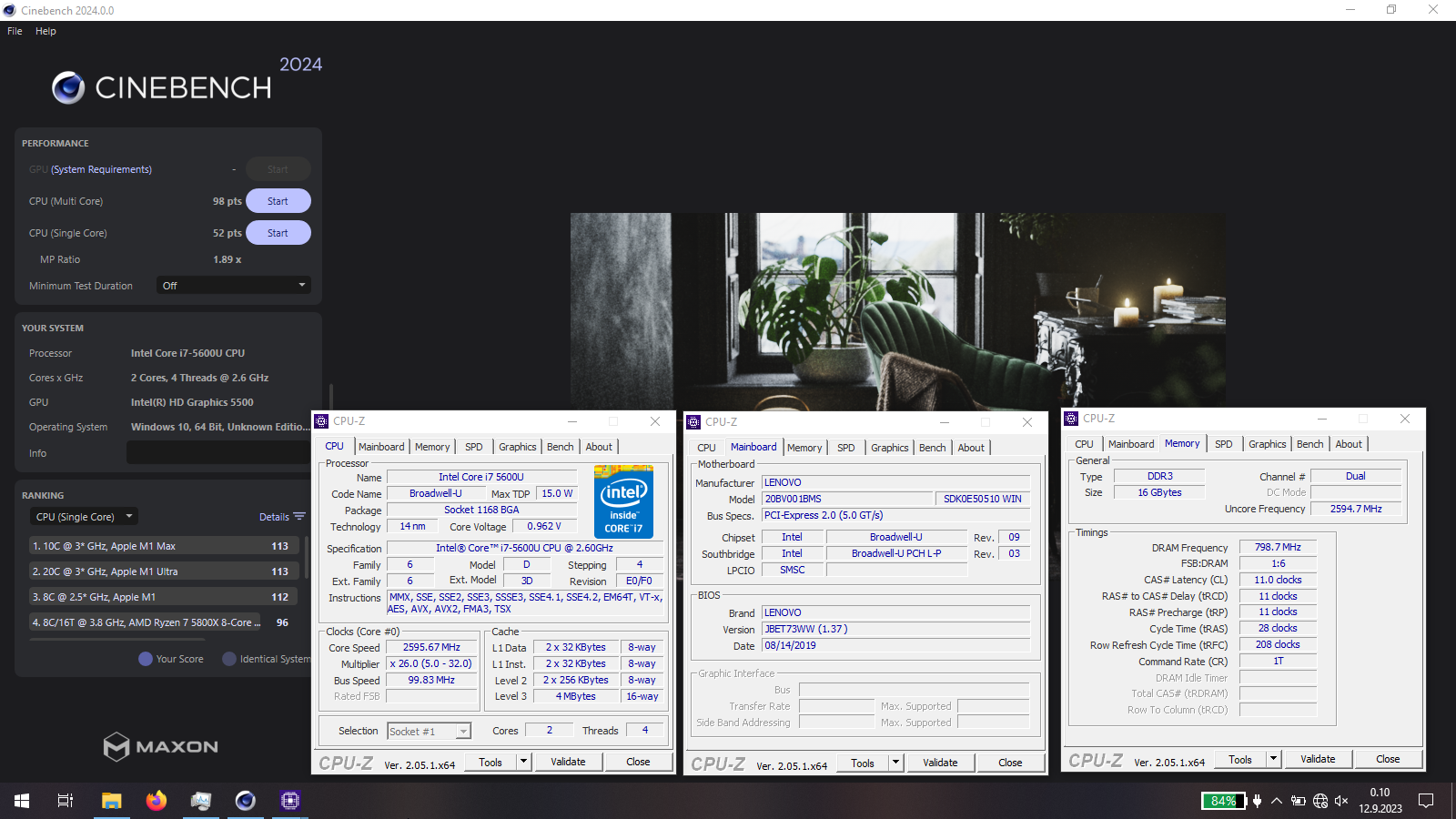Click the MAXON logo
Image resolution: width=1456 pixels, height=819 pixels.
pyautogui.click(x=161, y=746)
